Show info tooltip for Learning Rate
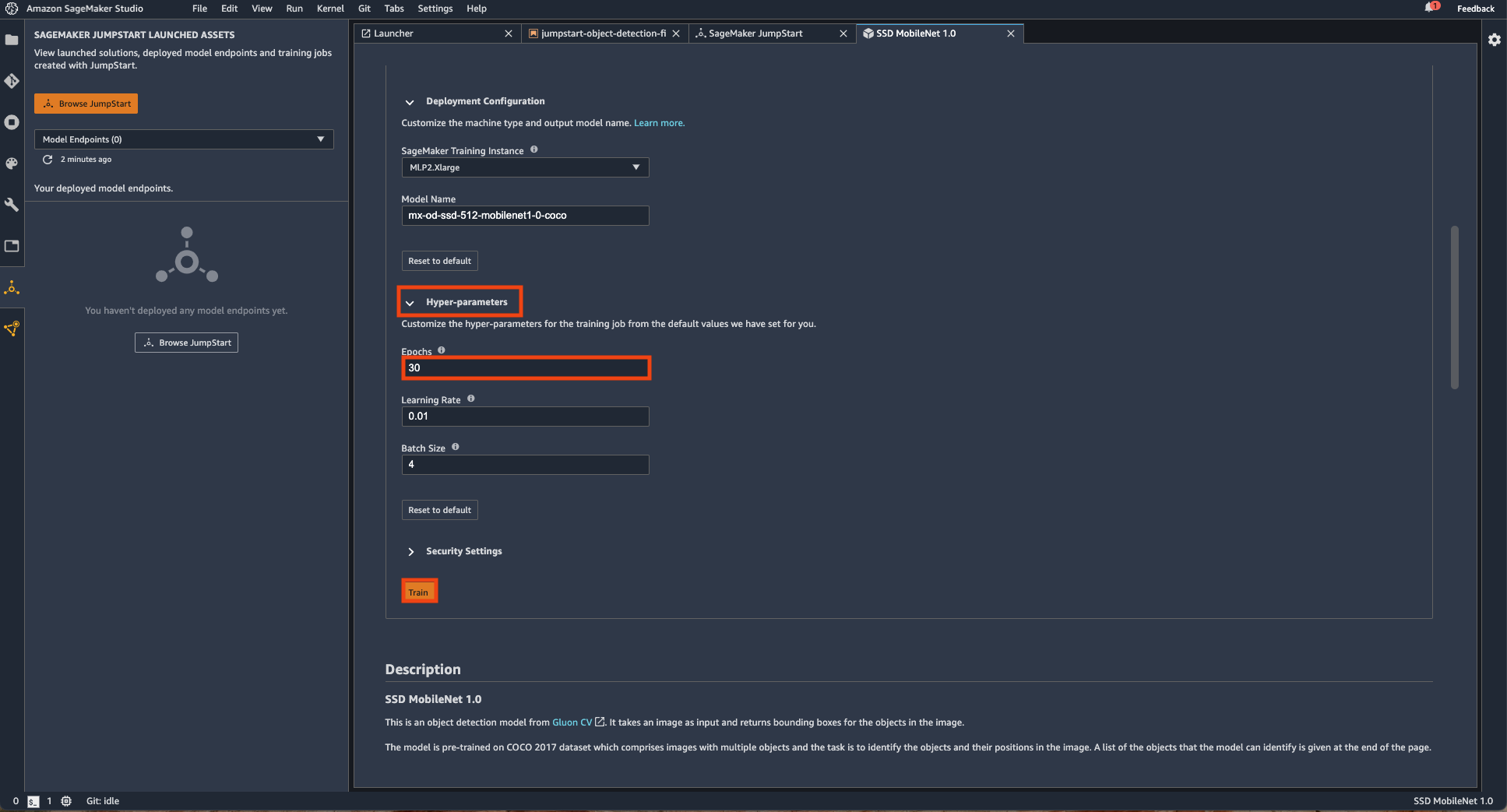This screenshot has width=1507, height=812. (x=471, y=399)
